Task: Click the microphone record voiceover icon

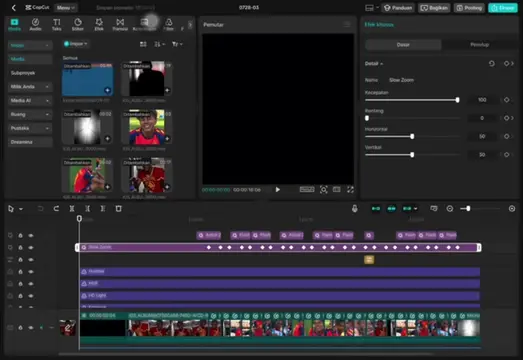Action: pyautogui.click(x=355, y=209)
